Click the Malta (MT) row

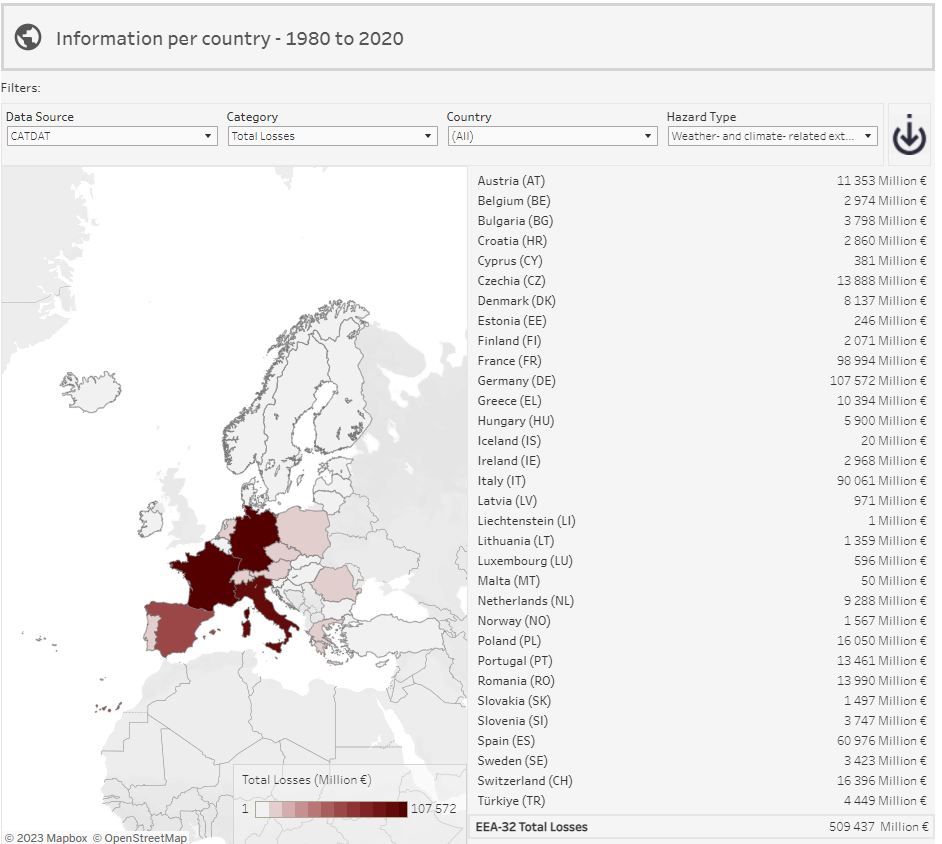coord(702,581)
